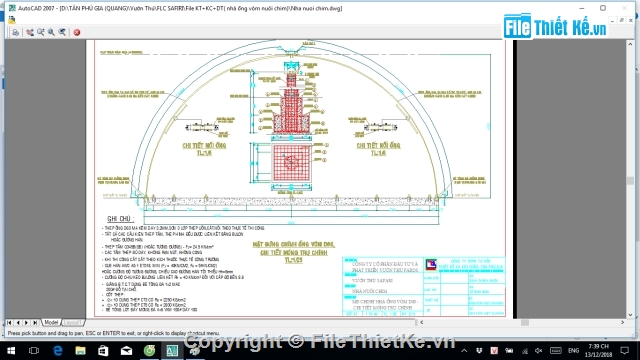The image size is (640, 360).
Task: Click the horizontal scrollbar left arrow
Action: [422, 322]
